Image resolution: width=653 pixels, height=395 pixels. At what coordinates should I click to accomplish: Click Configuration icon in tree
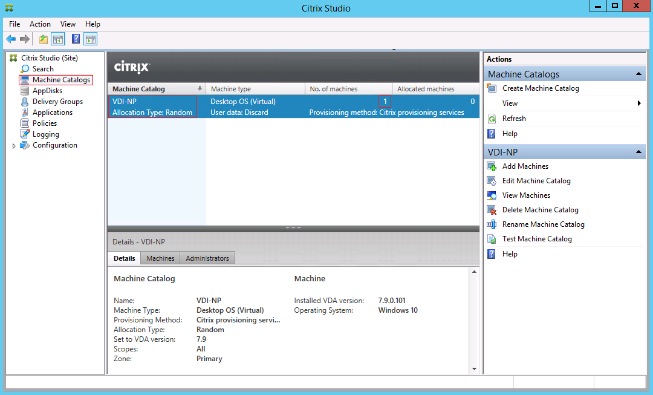click(x=25, y=145)
